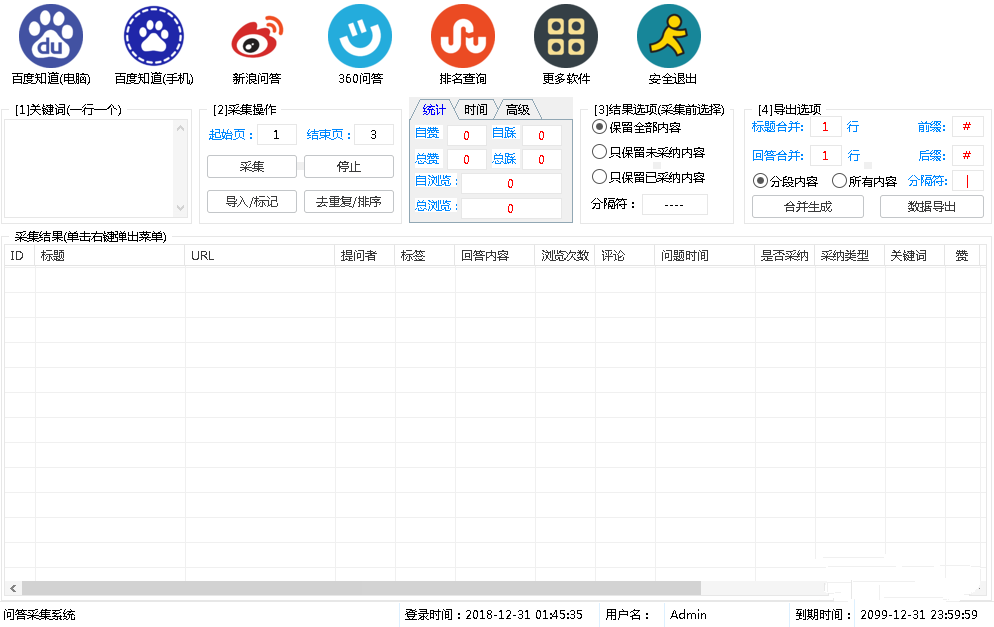Click the 总踩 value field
Image resolution: width=994 pixels, height=627 pixels.
click(541, 159)
